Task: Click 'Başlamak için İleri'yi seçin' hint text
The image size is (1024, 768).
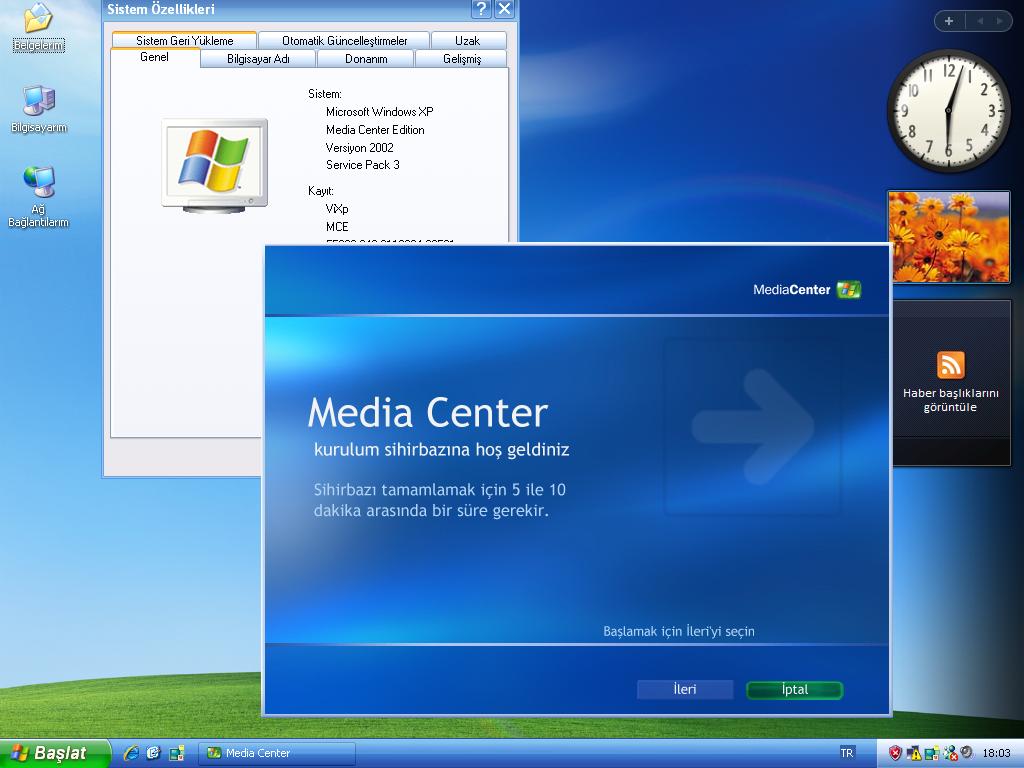Action: click(x=679, y=632)
